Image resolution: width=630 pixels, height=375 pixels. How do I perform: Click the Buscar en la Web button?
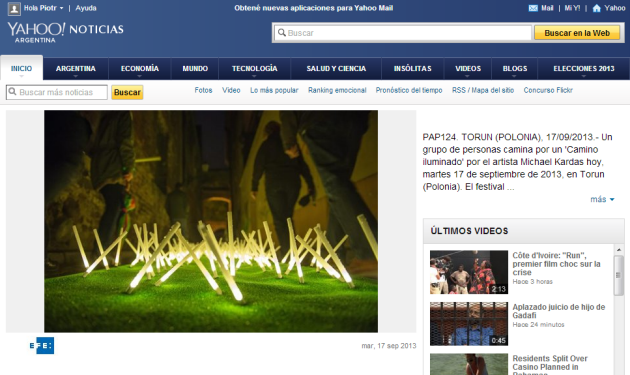click(x=577, y=33)
